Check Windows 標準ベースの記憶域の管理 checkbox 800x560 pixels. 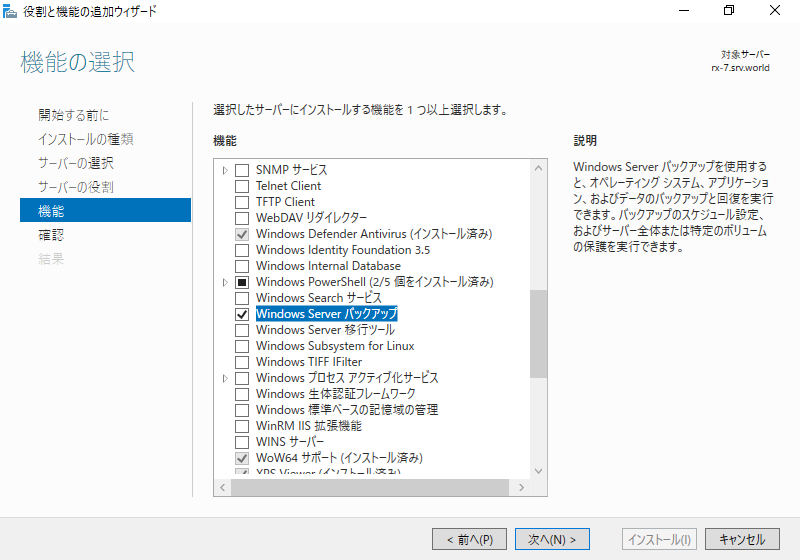[242, 410]
